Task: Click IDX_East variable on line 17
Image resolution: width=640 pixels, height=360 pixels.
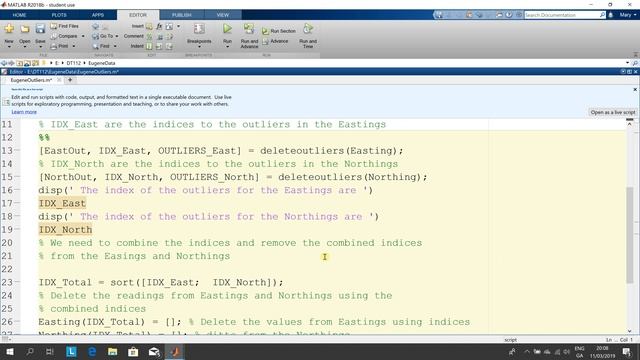Action: click(x=62, y=203)
